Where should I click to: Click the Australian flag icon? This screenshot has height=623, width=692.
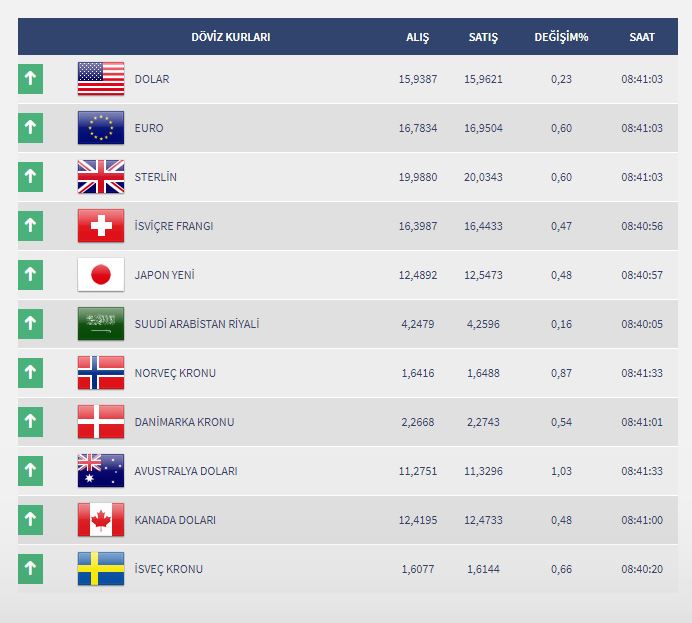(x=101, y=471)
